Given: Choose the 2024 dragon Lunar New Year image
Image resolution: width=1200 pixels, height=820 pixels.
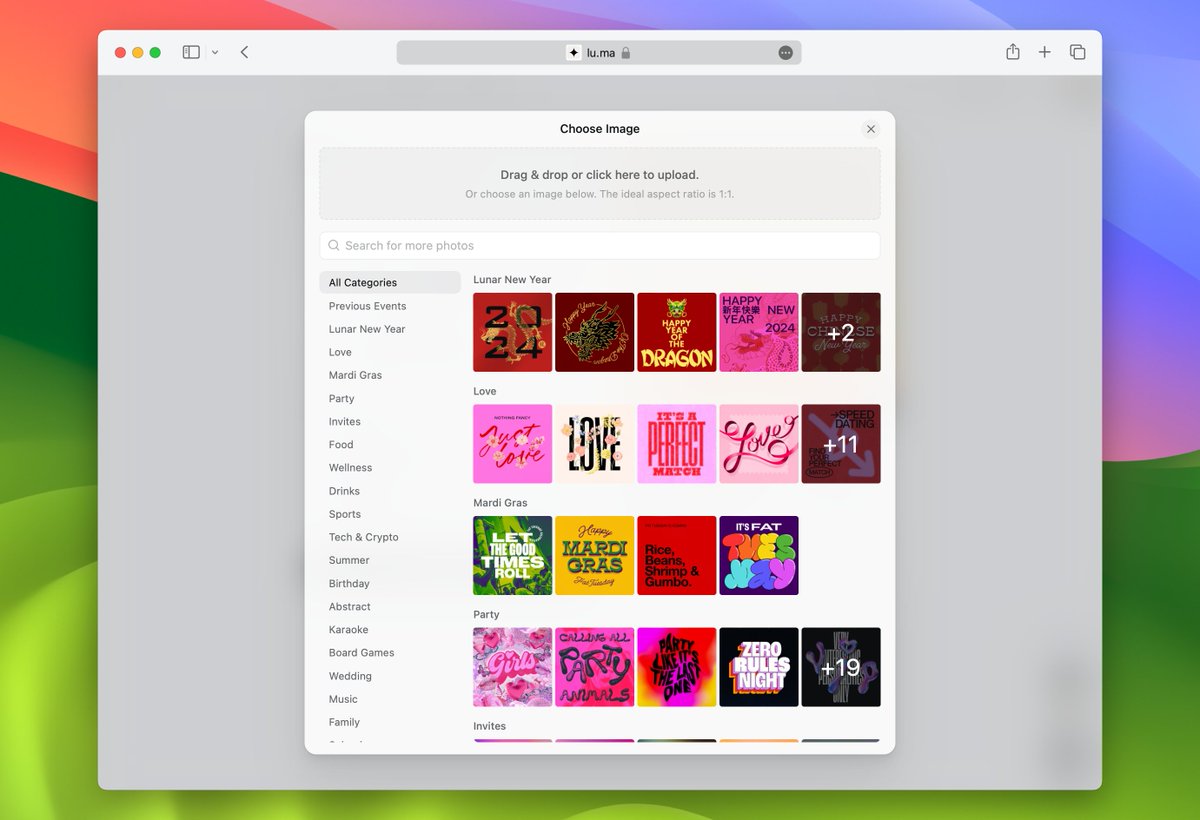Looking at the screenshot, I should tap(513, 332).
